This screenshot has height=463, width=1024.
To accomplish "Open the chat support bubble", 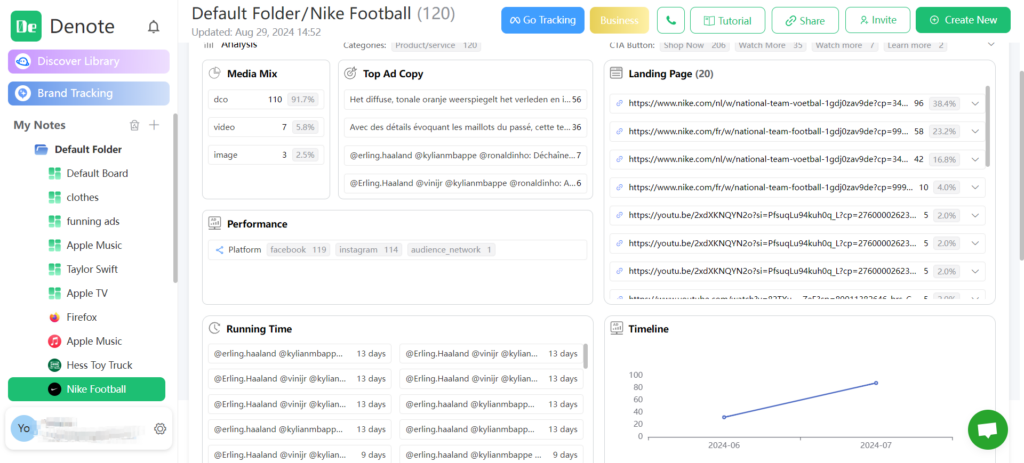I will tap(987, 430).
